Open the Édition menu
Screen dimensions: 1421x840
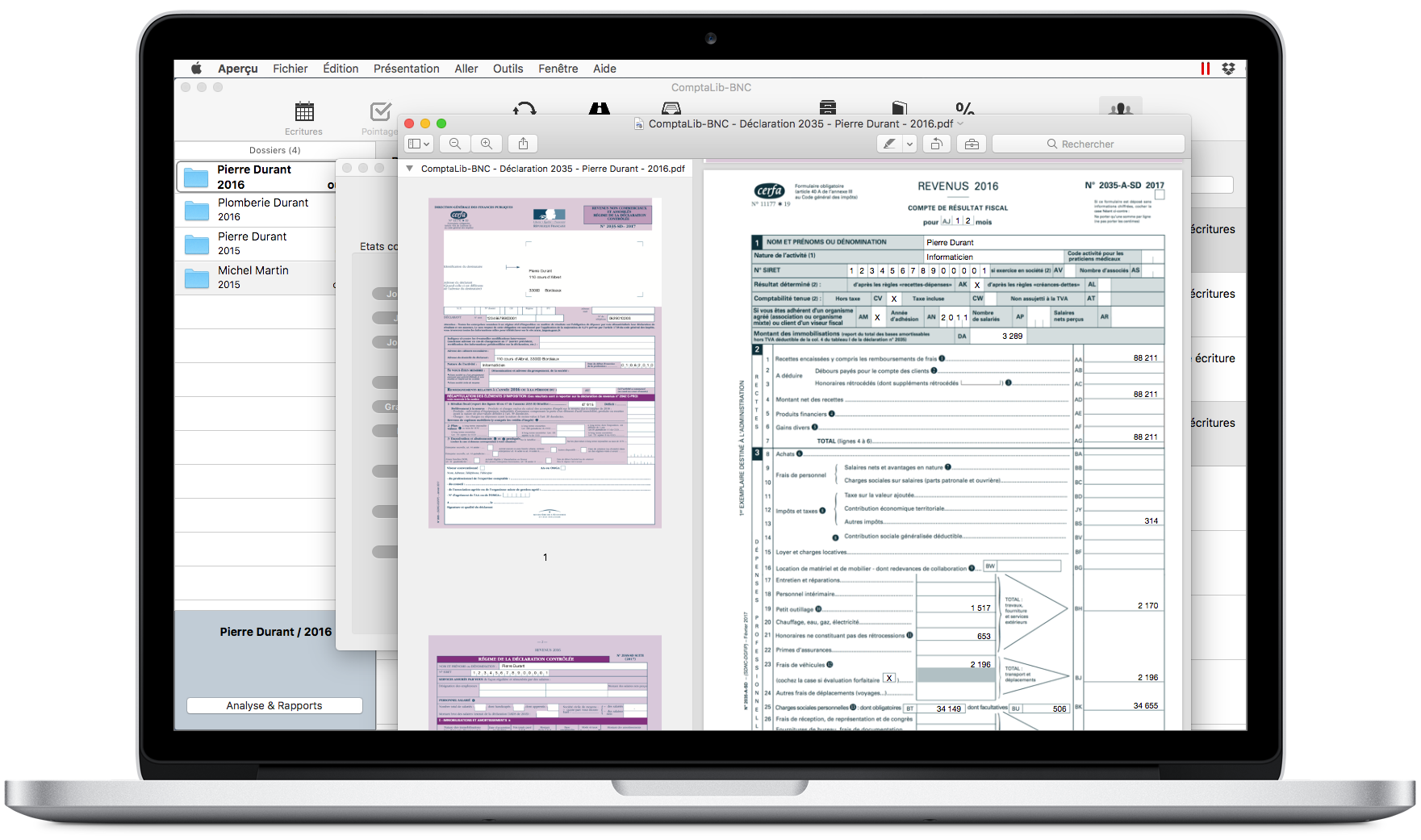(x=341, y=69)
